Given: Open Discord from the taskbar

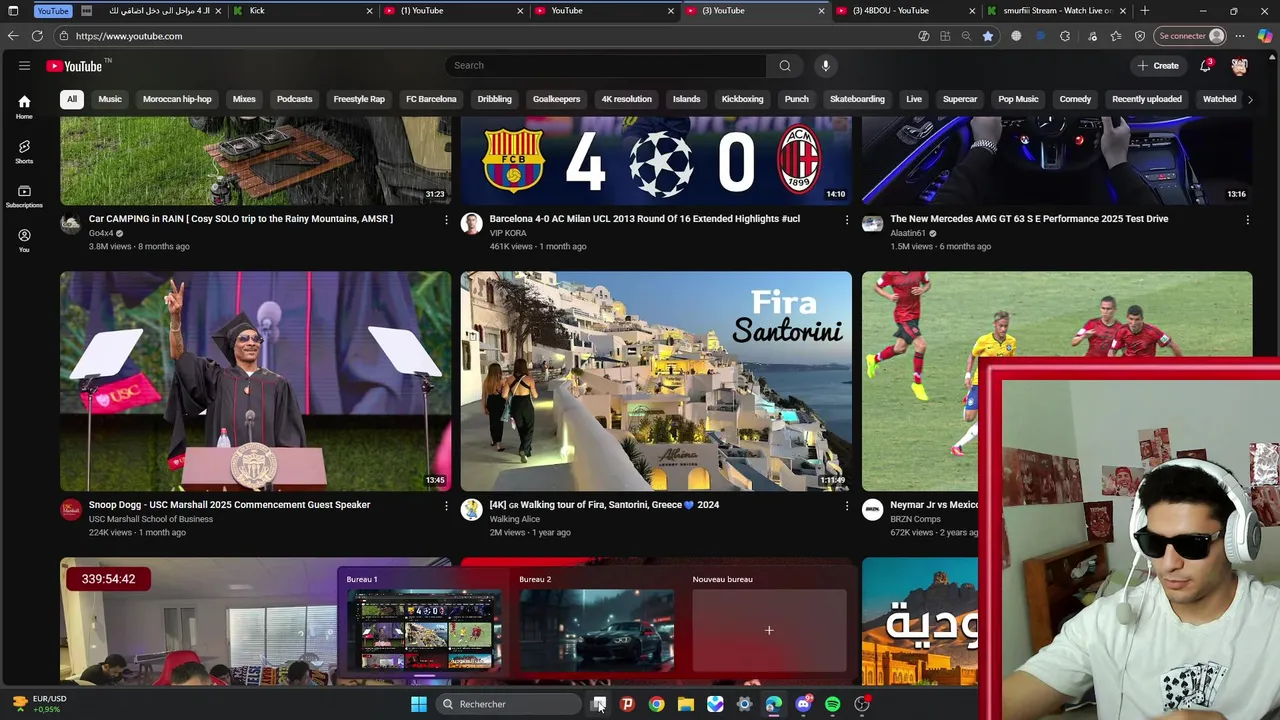Looking at the screenshot, I should click(803, 704).
